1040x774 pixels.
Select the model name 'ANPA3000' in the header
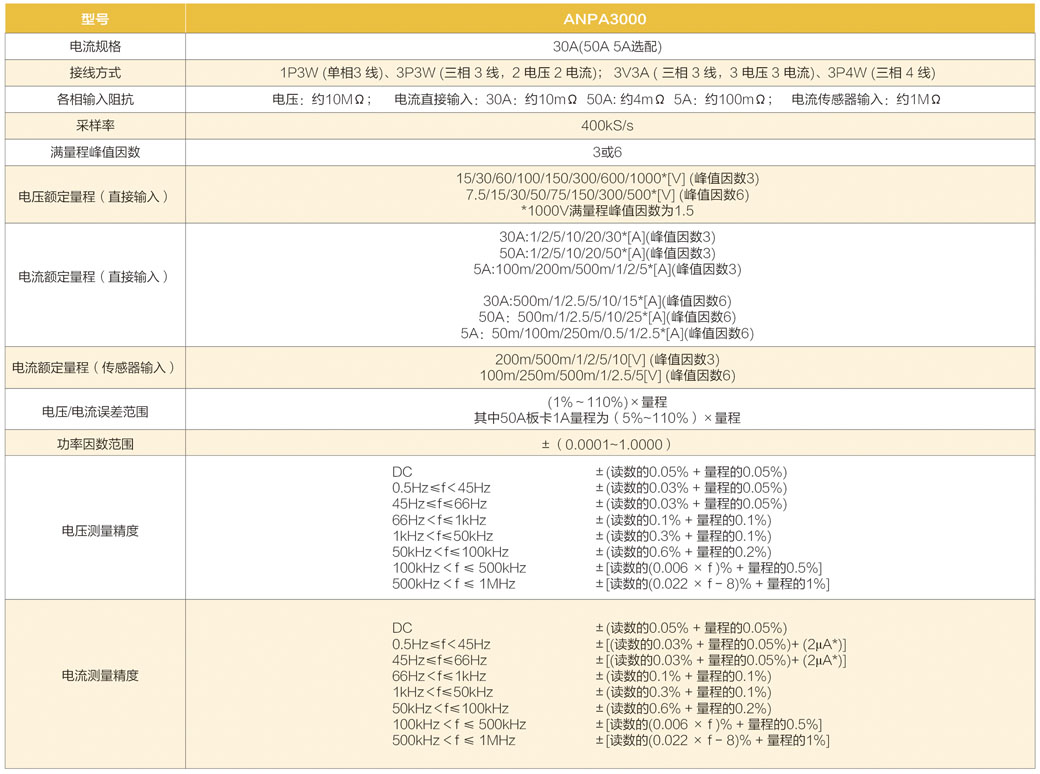[605, 19]
